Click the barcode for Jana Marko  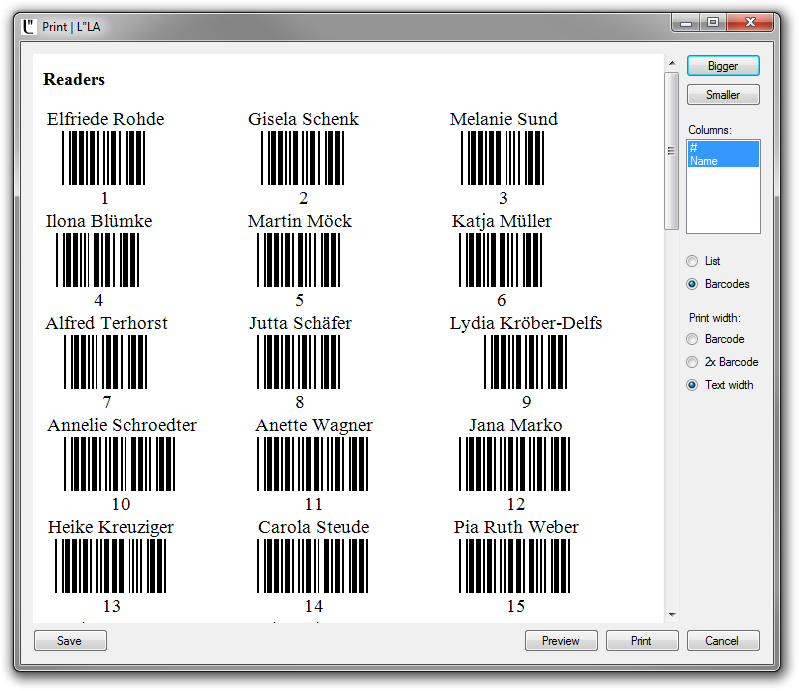click(515, 464)
